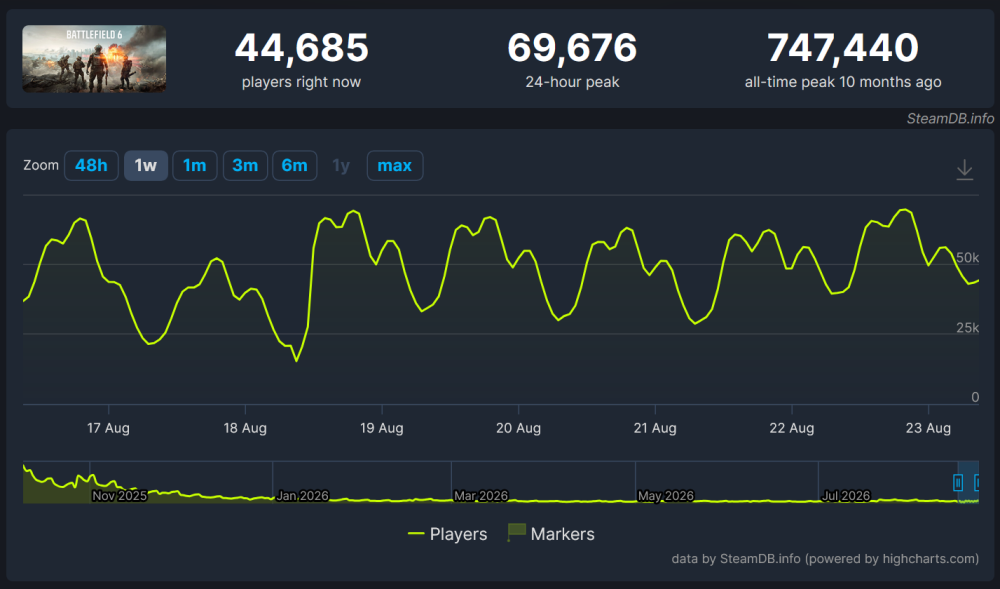
Task: Jump navigator to Jan 2026
Action: click(302, 495)
